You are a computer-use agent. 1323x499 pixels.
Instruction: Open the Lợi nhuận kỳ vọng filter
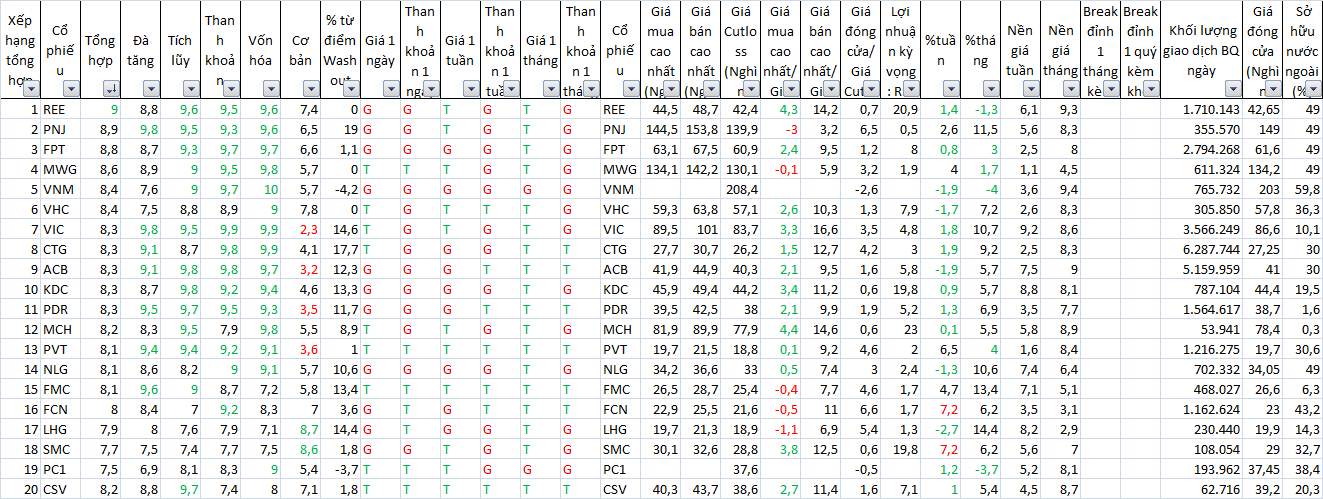tap(911, 90)
